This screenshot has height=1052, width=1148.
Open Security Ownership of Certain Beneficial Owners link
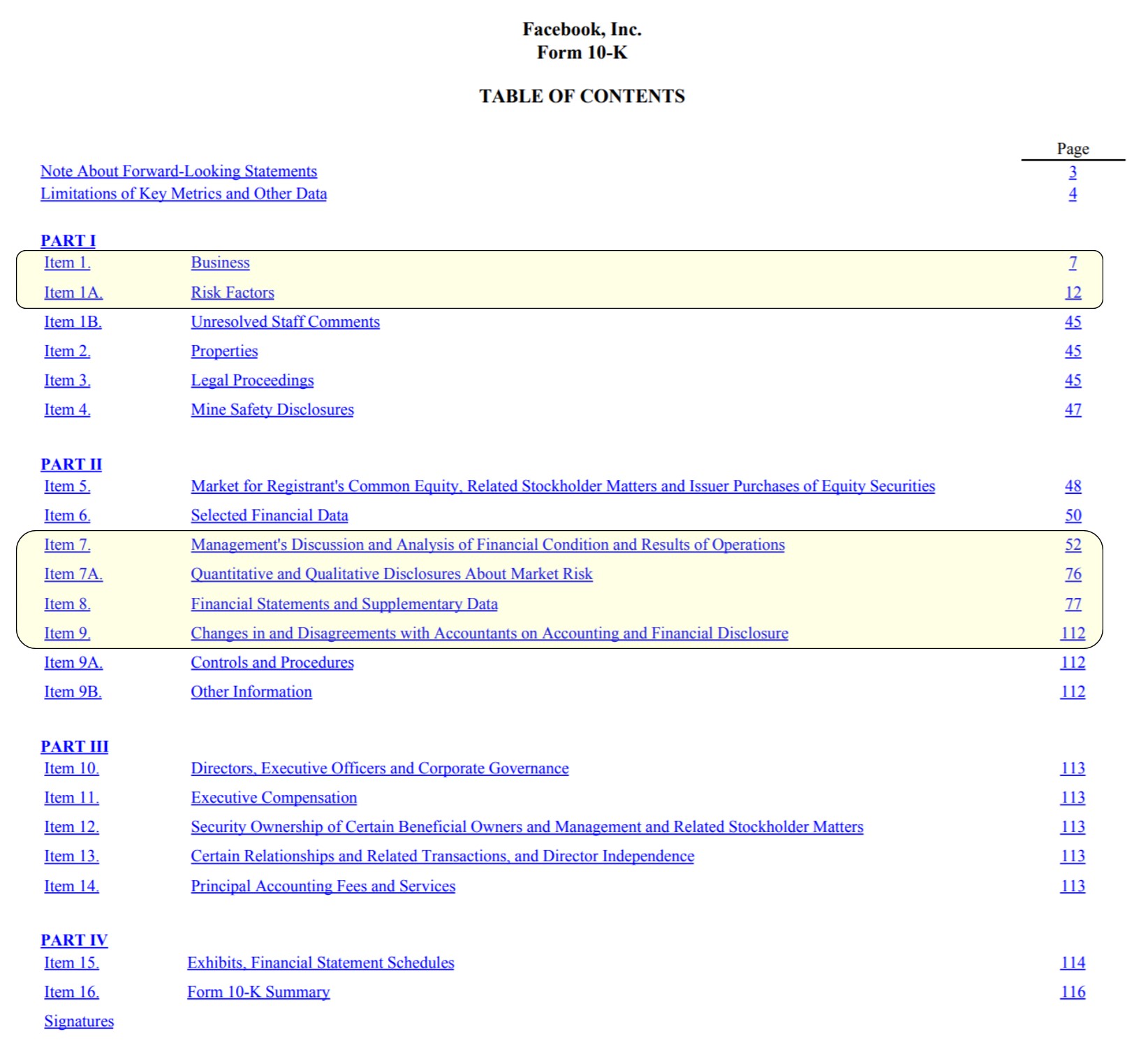527,827
